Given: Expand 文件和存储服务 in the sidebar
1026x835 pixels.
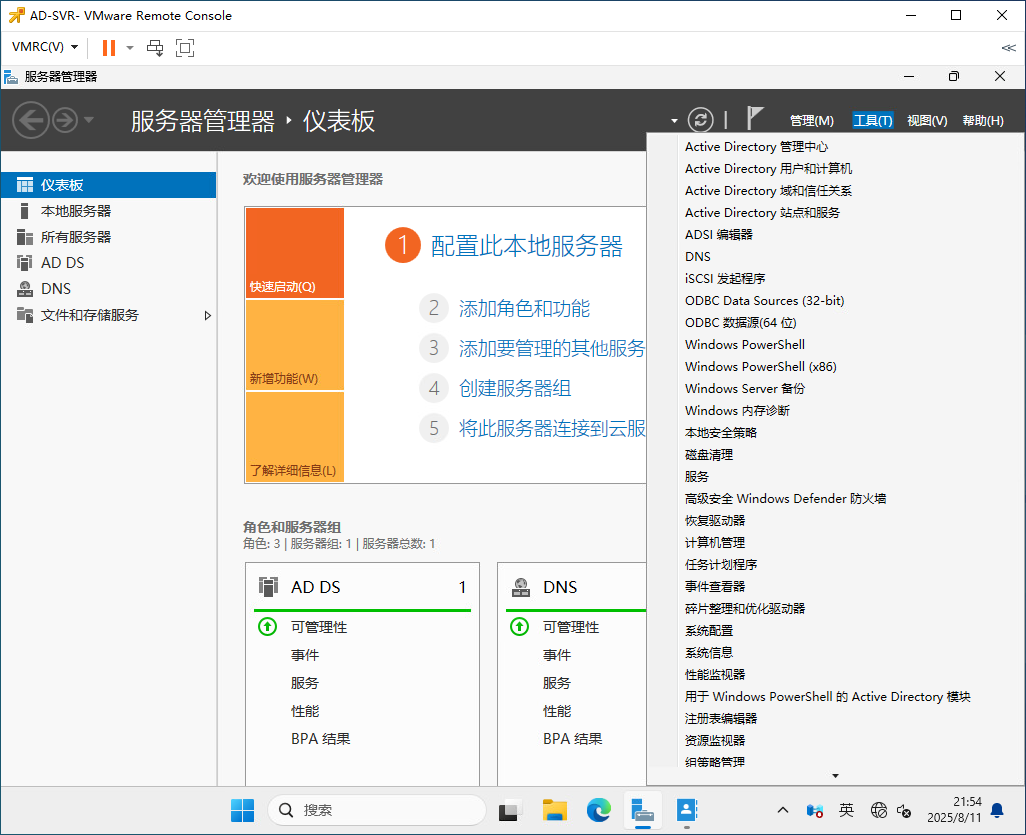Looking at the screenshot, I should point(208,314).
